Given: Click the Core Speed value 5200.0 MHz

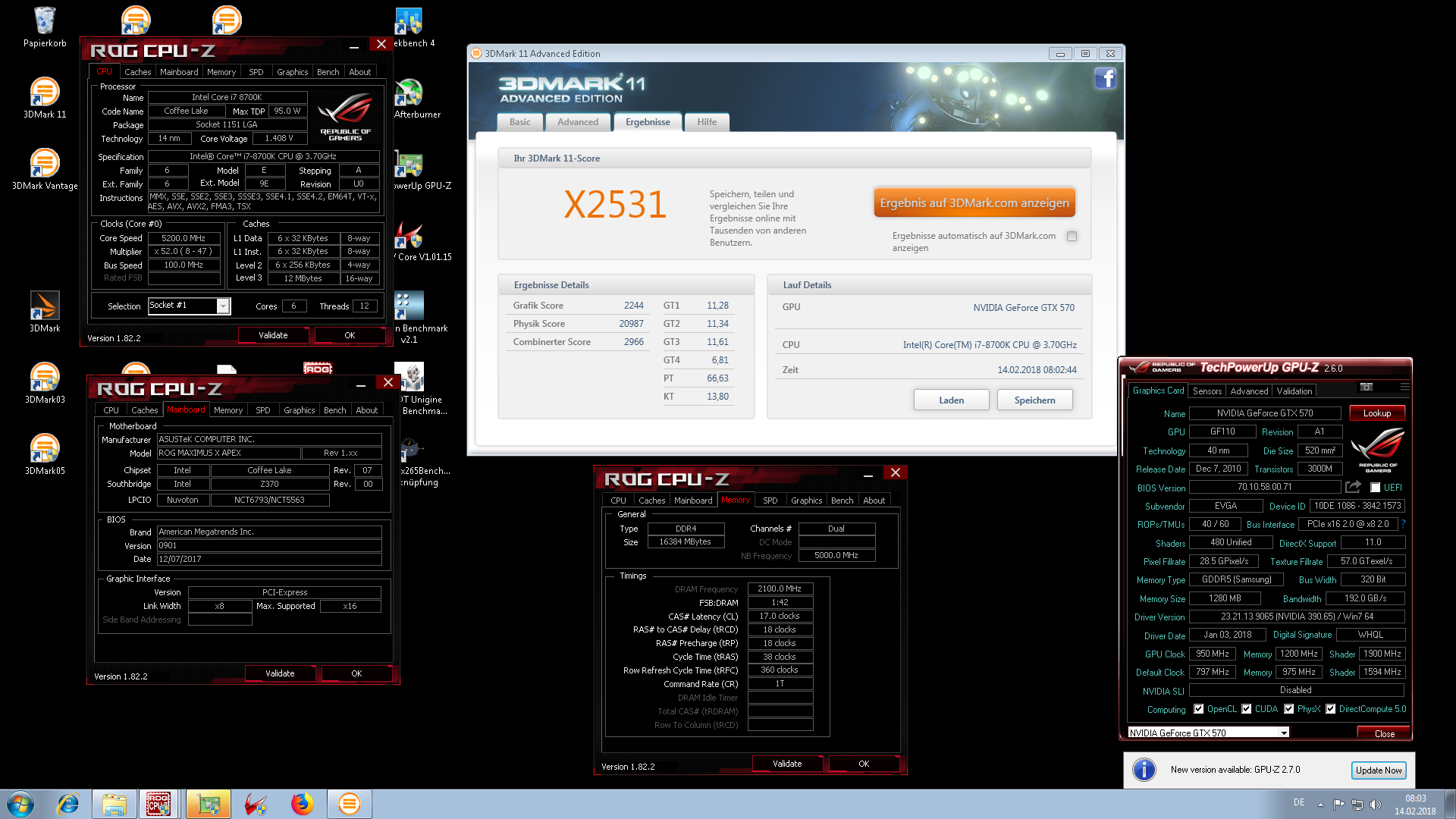Looking at the screenshot, I should (184, 238).
